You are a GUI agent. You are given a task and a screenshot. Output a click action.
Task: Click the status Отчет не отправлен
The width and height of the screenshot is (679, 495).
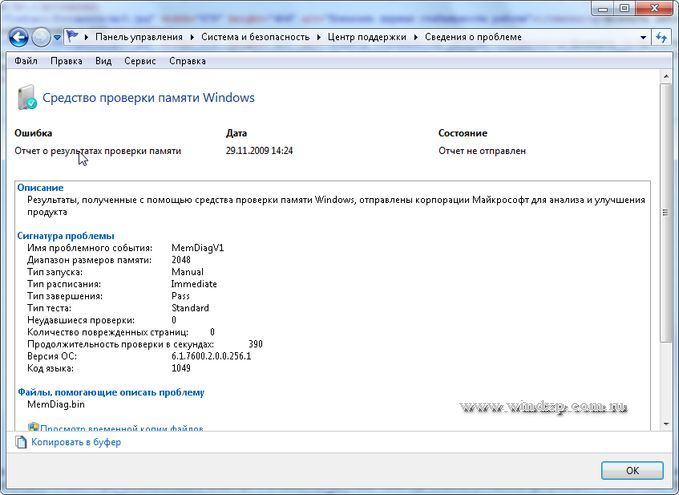482,151
